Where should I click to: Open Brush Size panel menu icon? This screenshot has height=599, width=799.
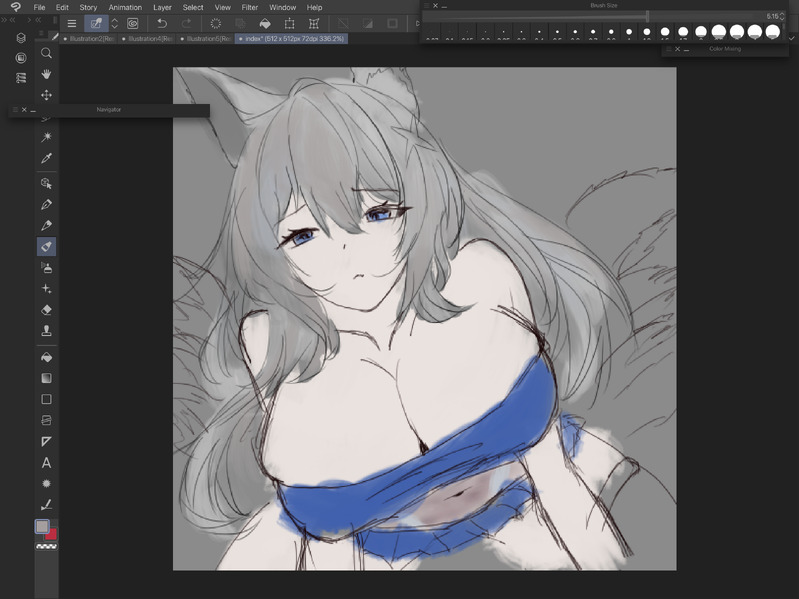pos(427,6)
